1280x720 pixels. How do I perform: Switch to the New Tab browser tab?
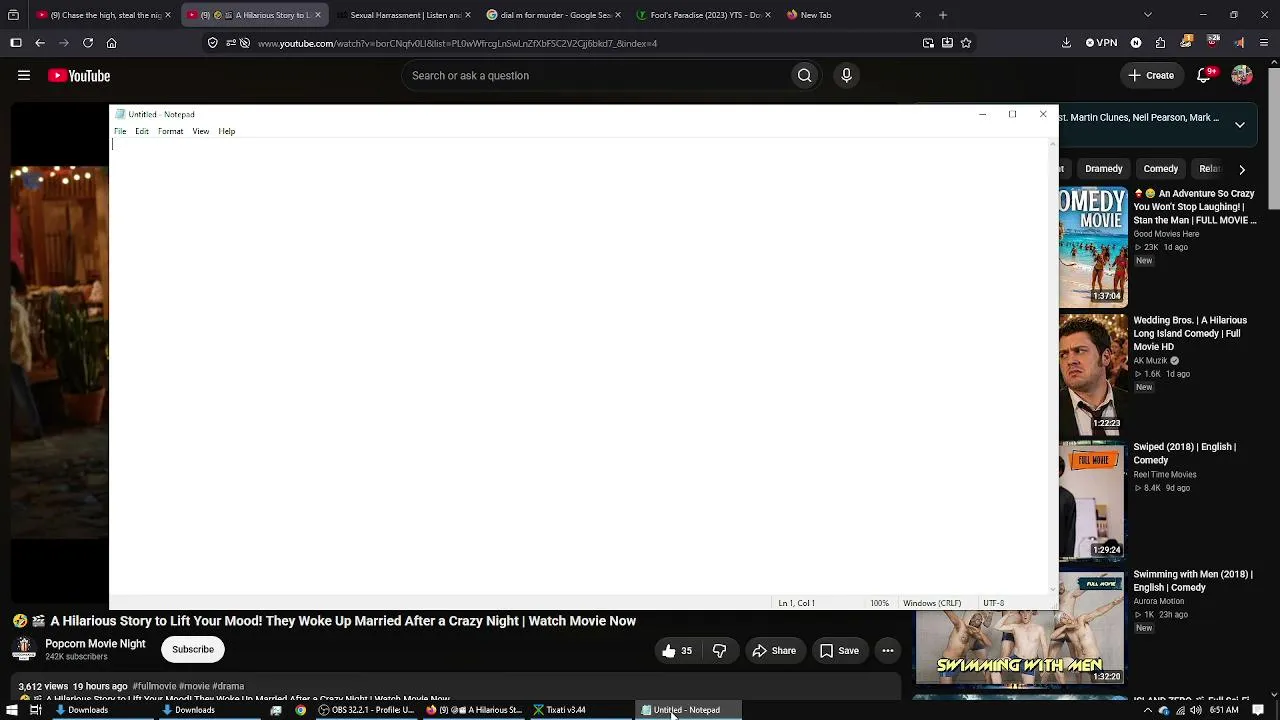click(853, 15)
